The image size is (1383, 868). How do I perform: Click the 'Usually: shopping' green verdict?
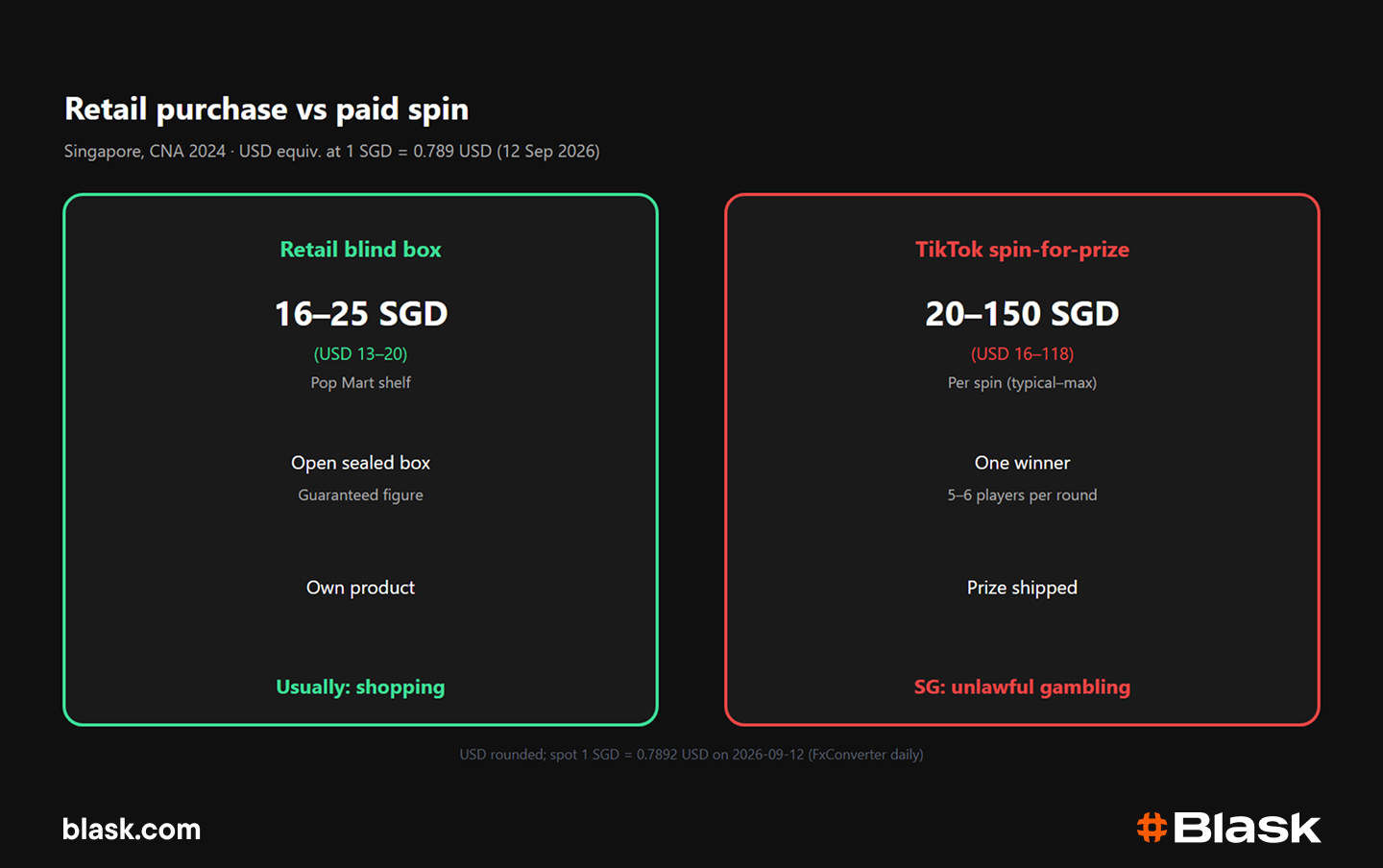pyautogui.click(x=360, y=687)
